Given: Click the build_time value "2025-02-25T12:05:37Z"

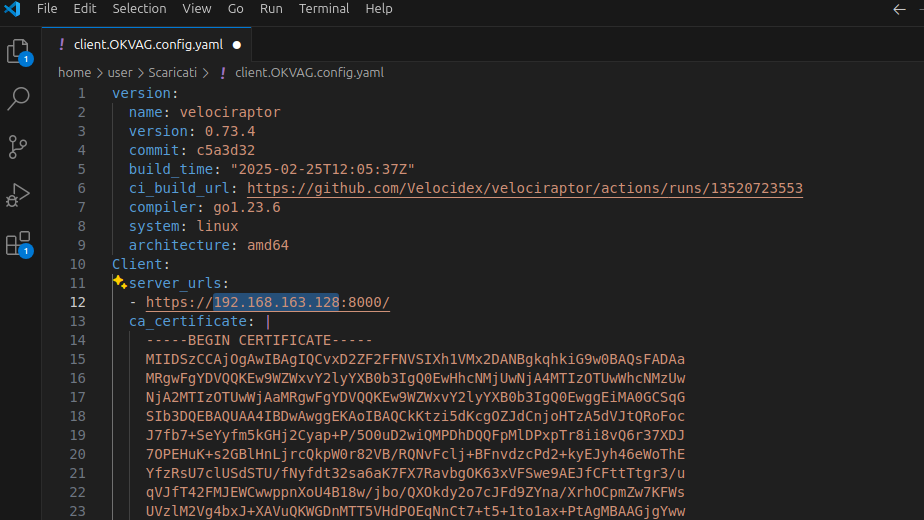Looking at the screenshot, I should pos(322,169).
